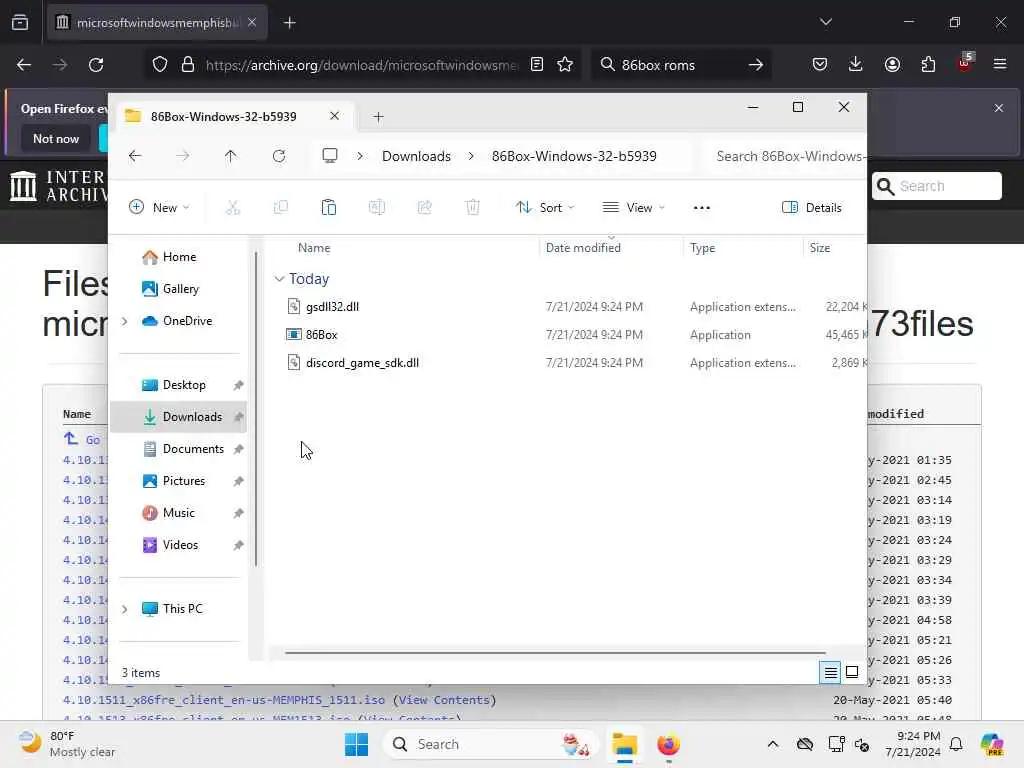The image size is (1024, 768).
Task: Go up one folder level in File Explorer
Action: (231, 156)
